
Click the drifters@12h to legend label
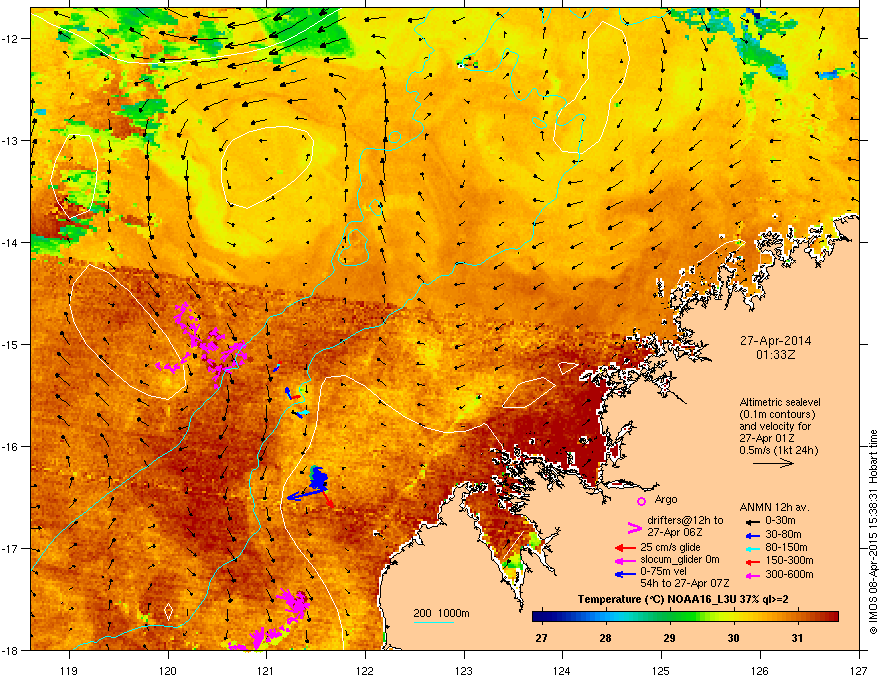[x=685, y=521]
